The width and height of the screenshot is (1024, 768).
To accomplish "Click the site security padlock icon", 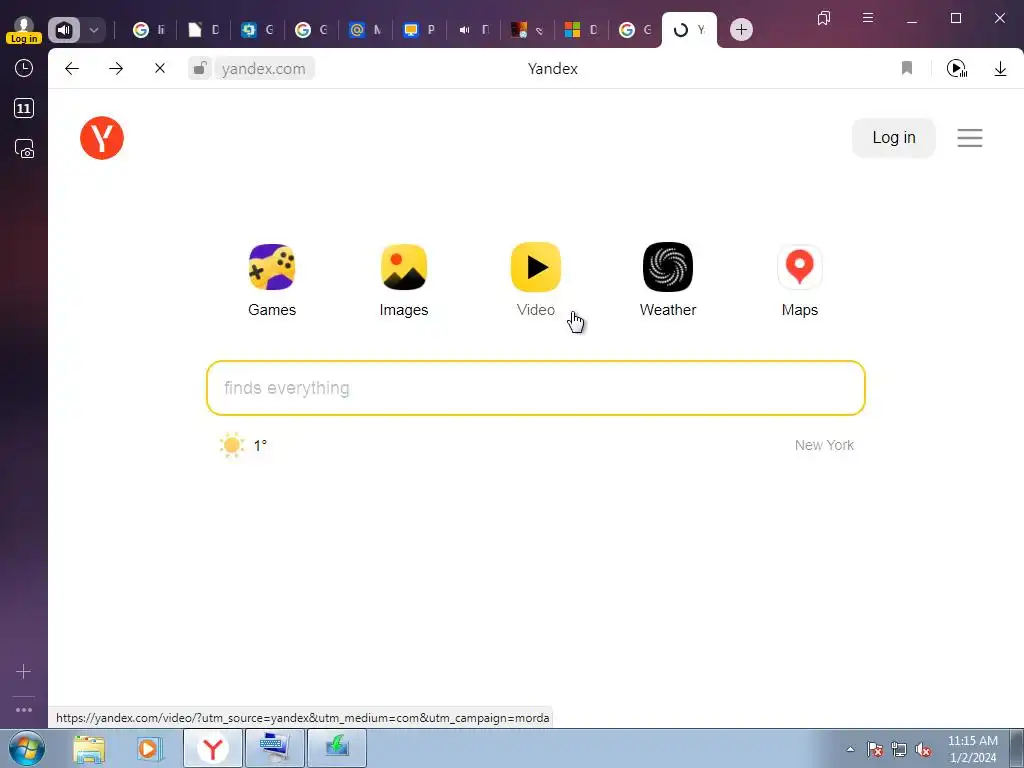I will pyautogui.click(x=200, y=68).
